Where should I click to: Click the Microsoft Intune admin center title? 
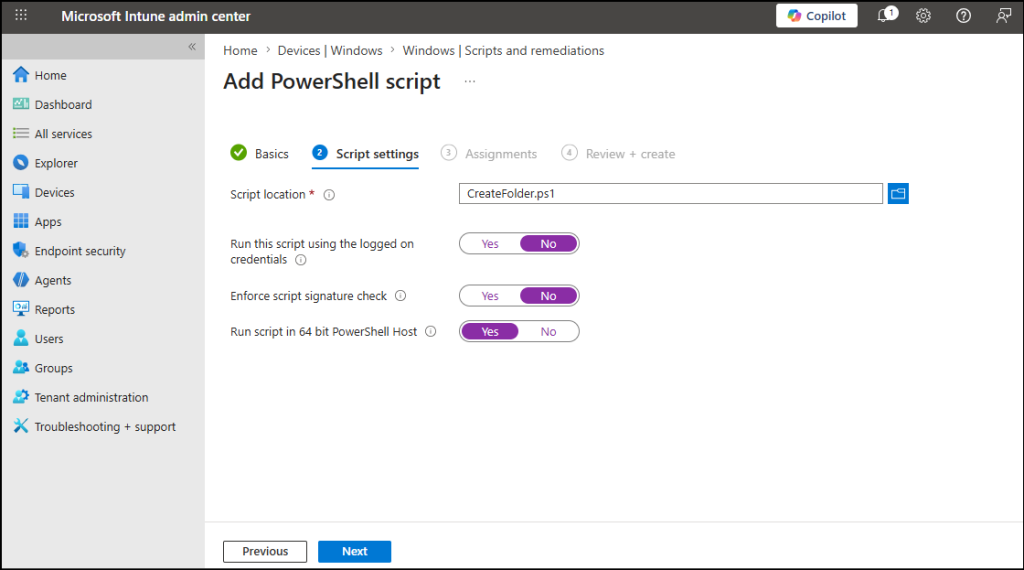[x=155, y=16]
